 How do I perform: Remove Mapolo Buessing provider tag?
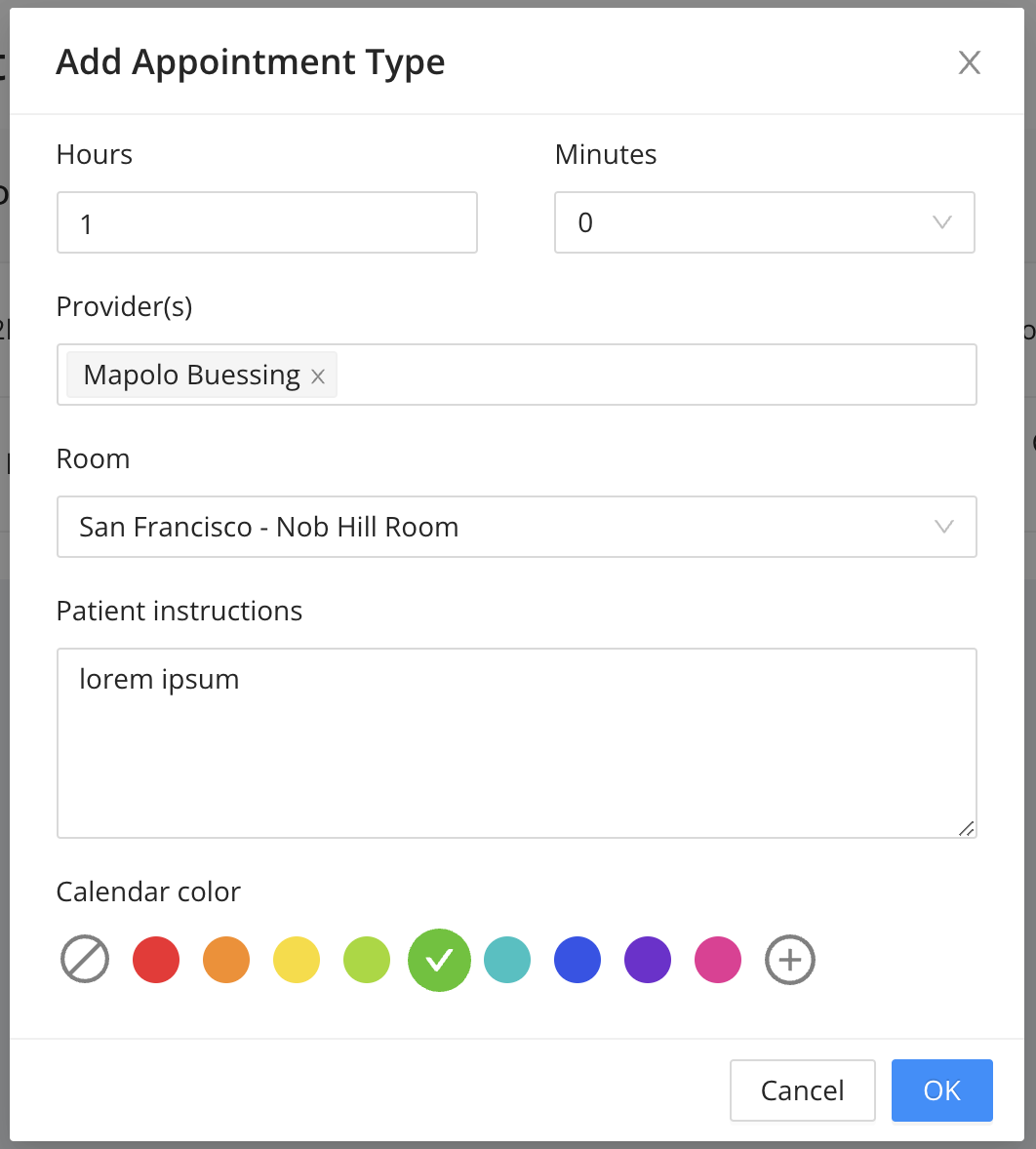(317, 376)
